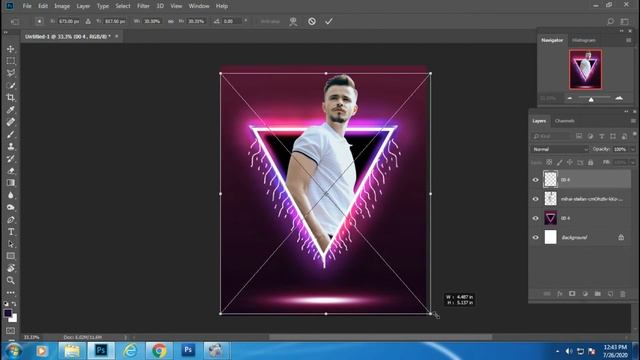This screenshot has height=360, width=640.
Task: Open the Filter menu
Action: pos(143,6)
